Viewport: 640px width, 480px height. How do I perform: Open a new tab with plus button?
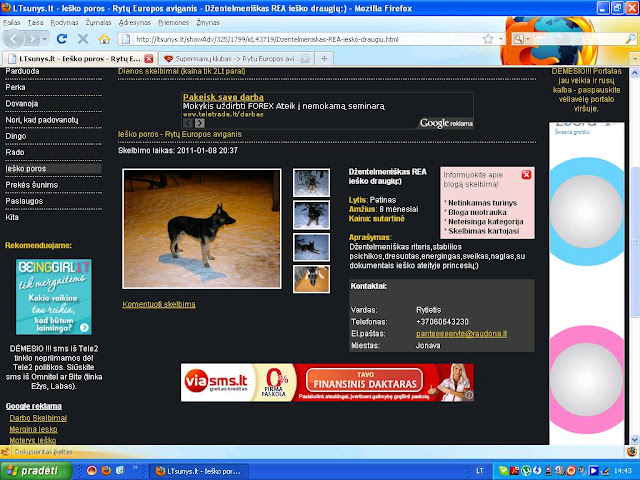coord(324,59)
